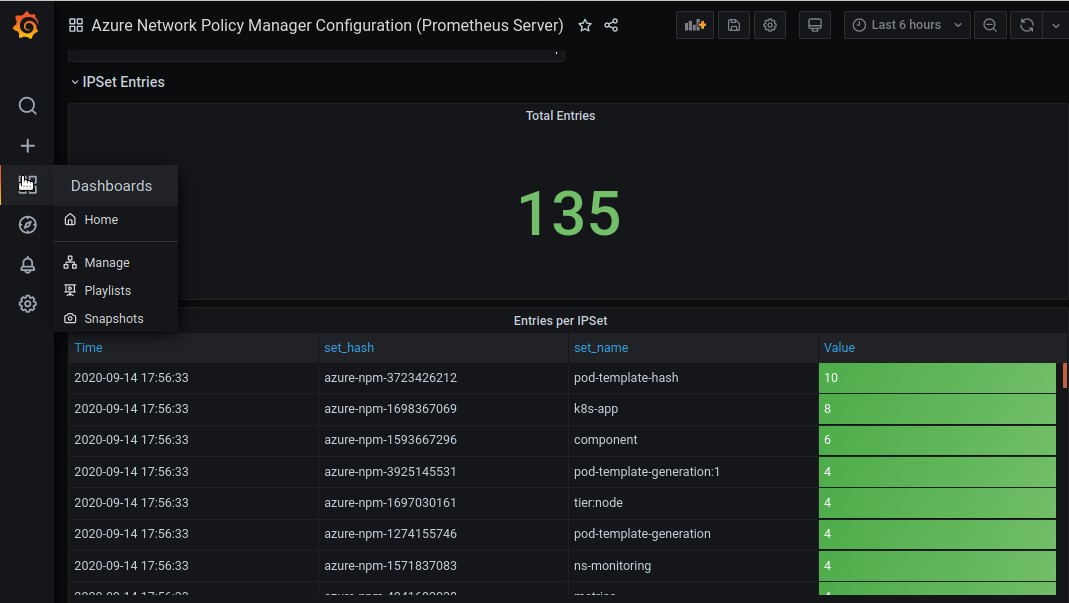Image resolution: width=1069 pixels, height=603 pixels.
Task: Click the Create plus icon
Action: 28,146
